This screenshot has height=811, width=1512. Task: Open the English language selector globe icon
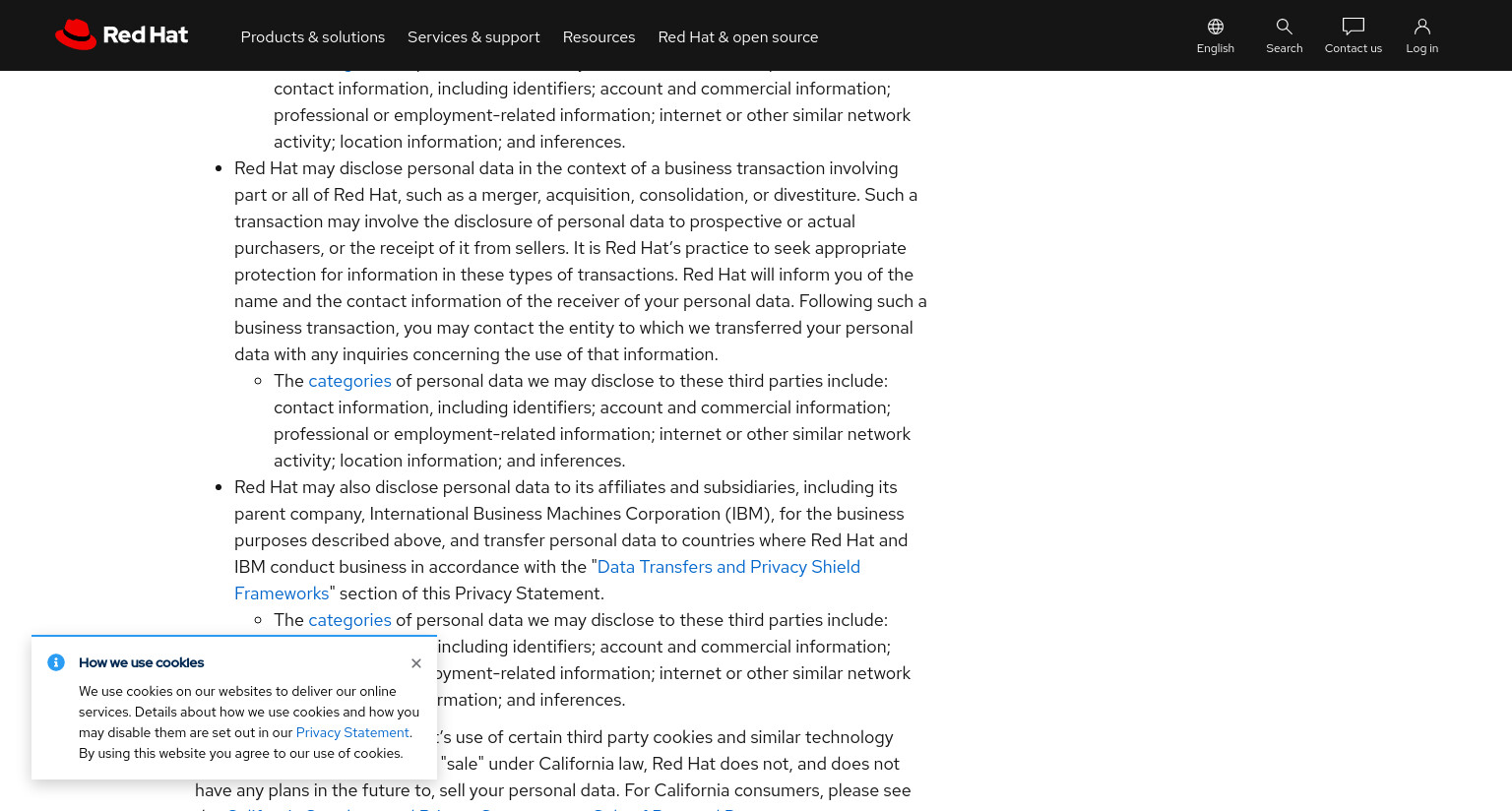click(1216, 27)
